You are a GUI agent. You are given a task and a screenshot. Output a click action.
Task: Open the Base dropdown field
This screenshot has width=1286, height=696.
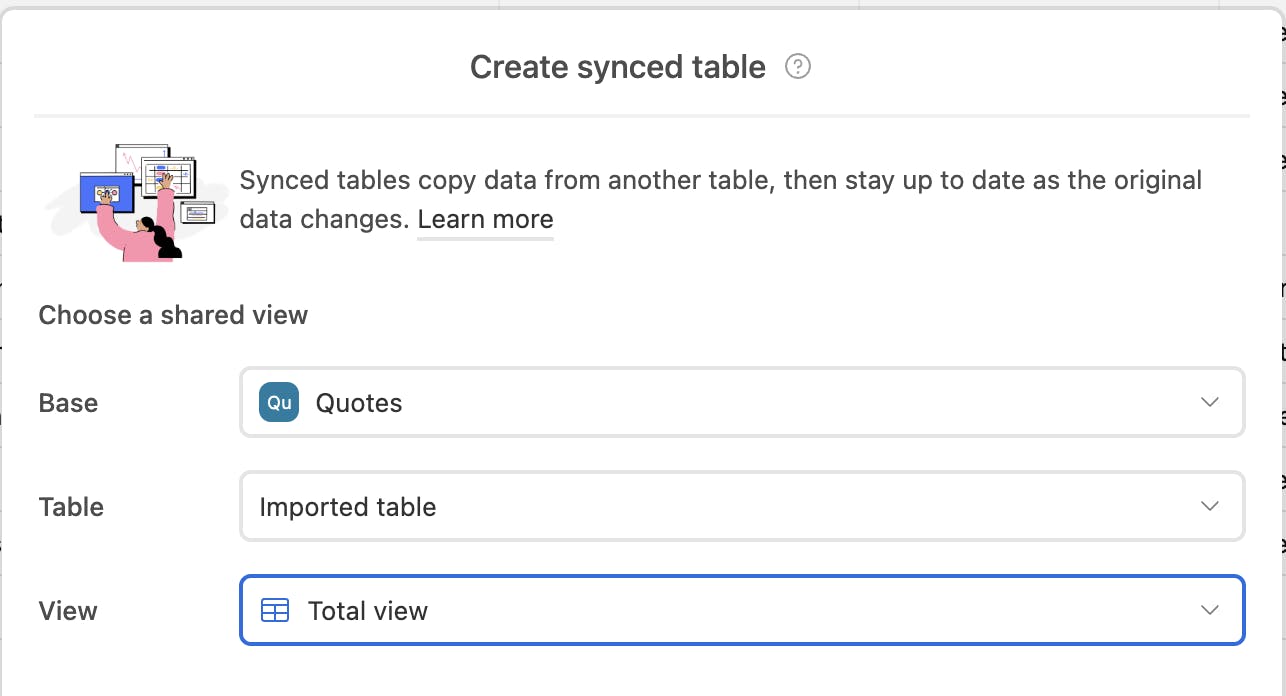742,403
